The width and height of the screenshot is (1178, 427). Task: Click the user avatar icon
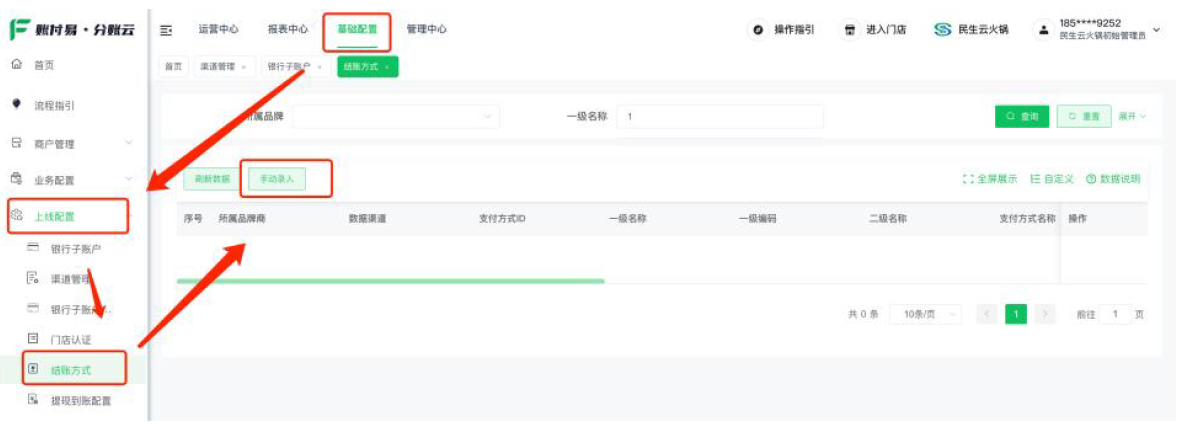[x=1043, y=30]
